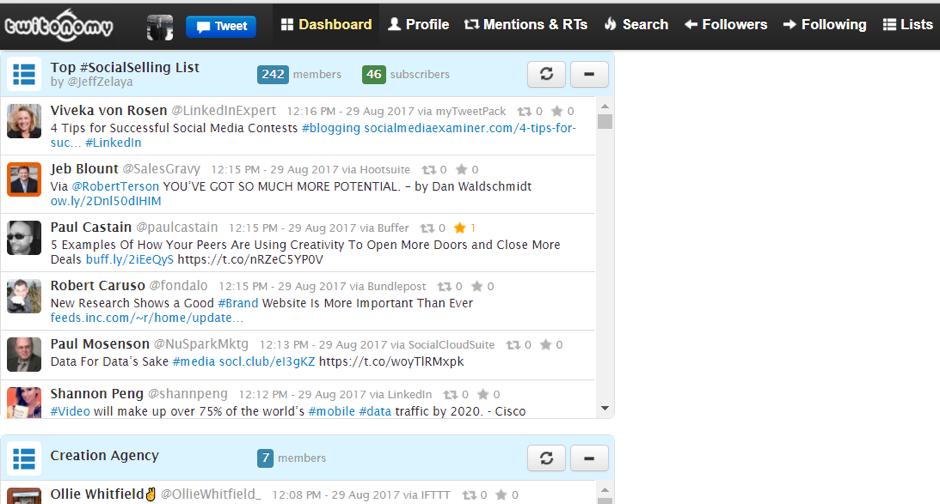Retweet Paul Mosenson's tweet

click(513, 345)
